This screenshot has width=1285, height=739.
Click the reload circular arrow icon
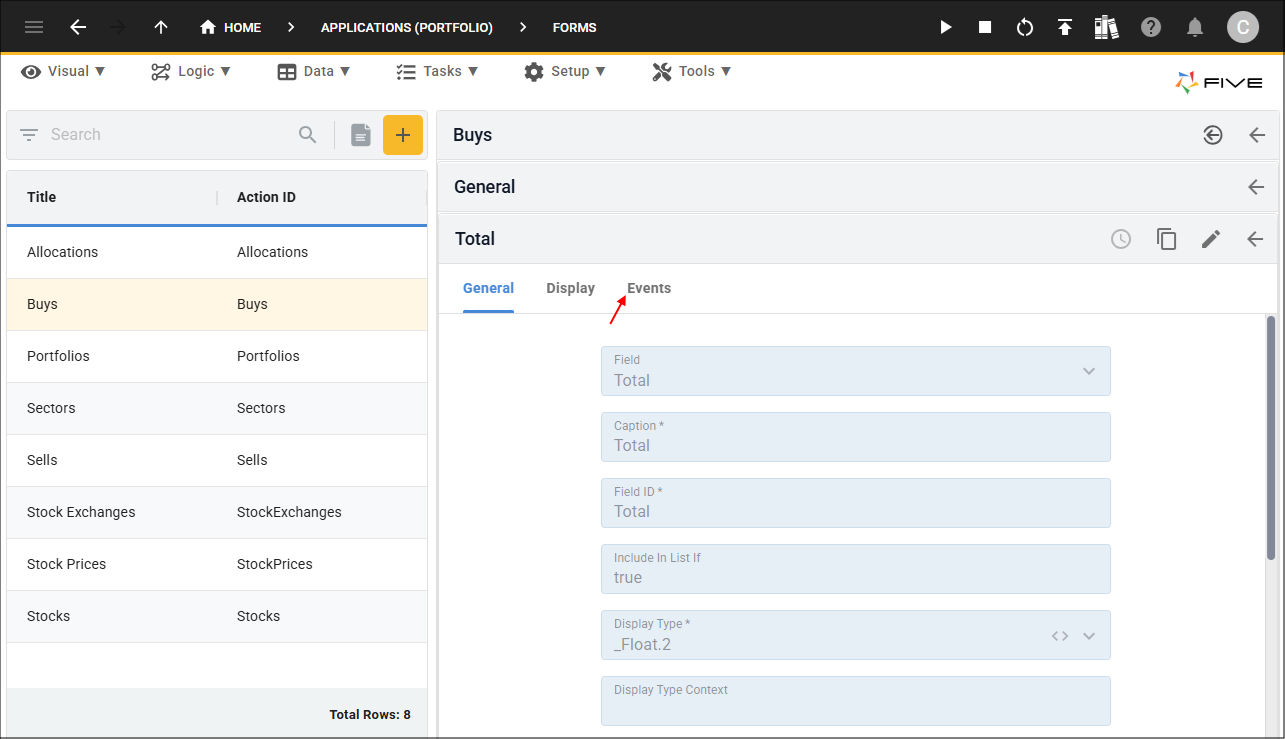pyautogui.click(x=1025, y=27)
